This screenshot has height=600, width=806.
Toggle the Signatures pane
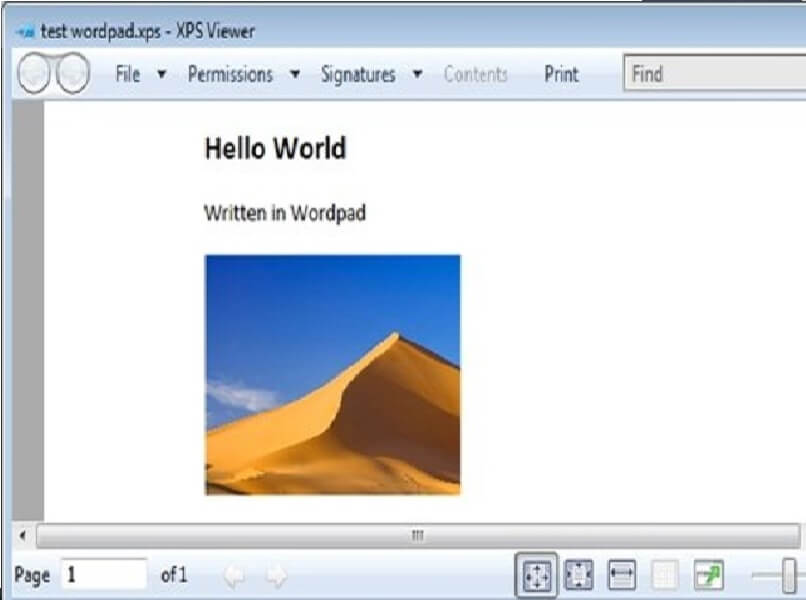(357, 73)
